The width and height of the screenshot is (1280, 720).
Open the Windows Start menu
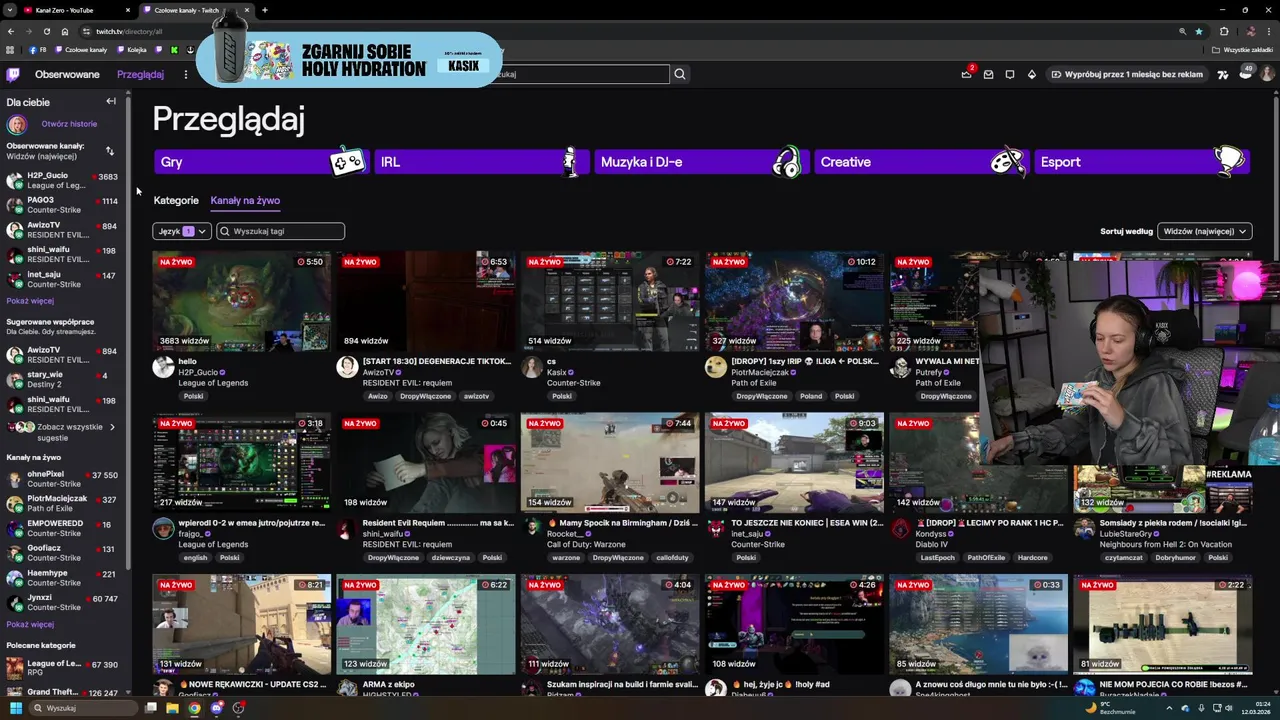[x=16, y=708]
